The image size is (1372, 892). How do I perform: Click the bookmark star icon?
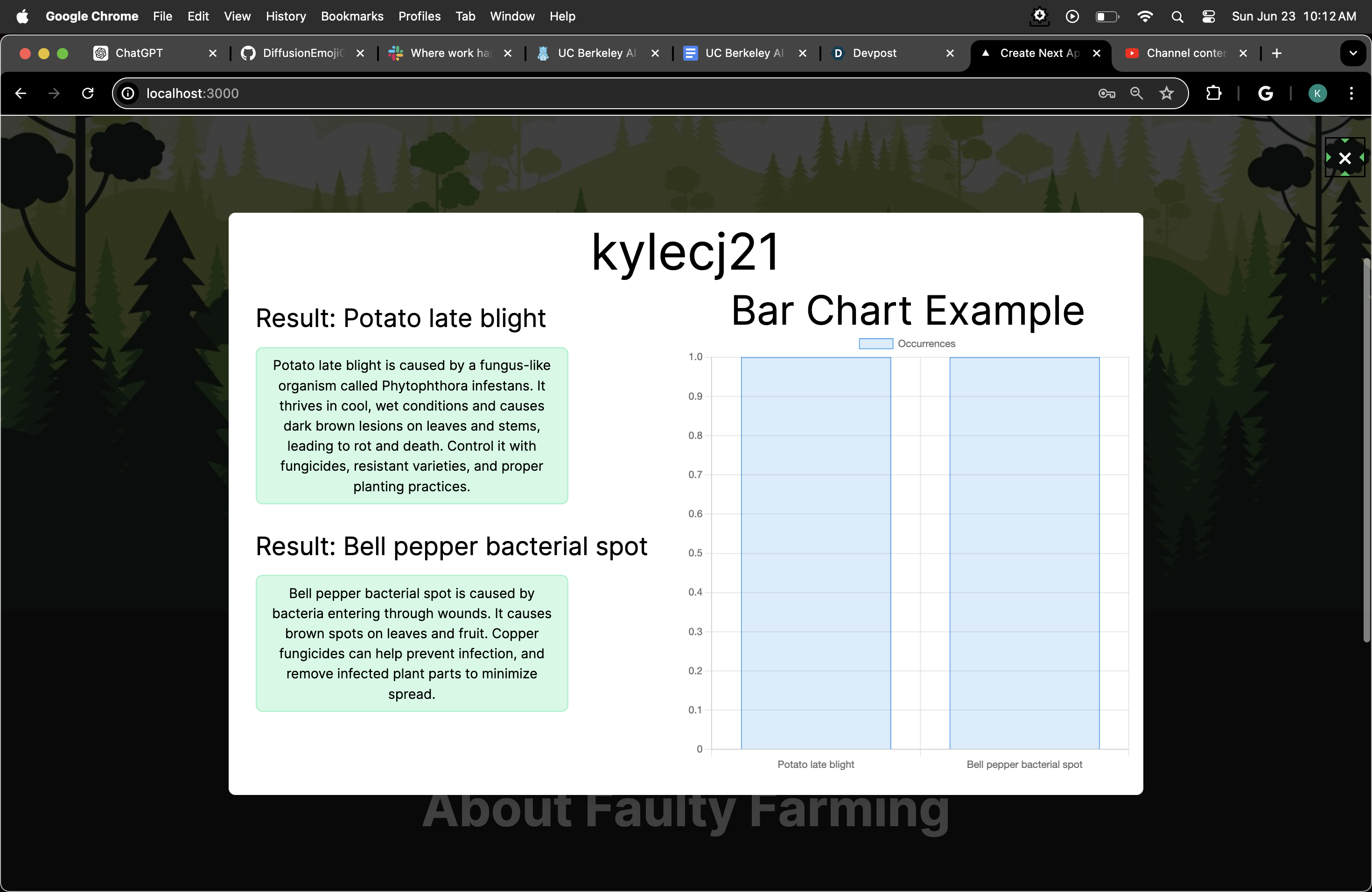click(x=1166, y=93)
